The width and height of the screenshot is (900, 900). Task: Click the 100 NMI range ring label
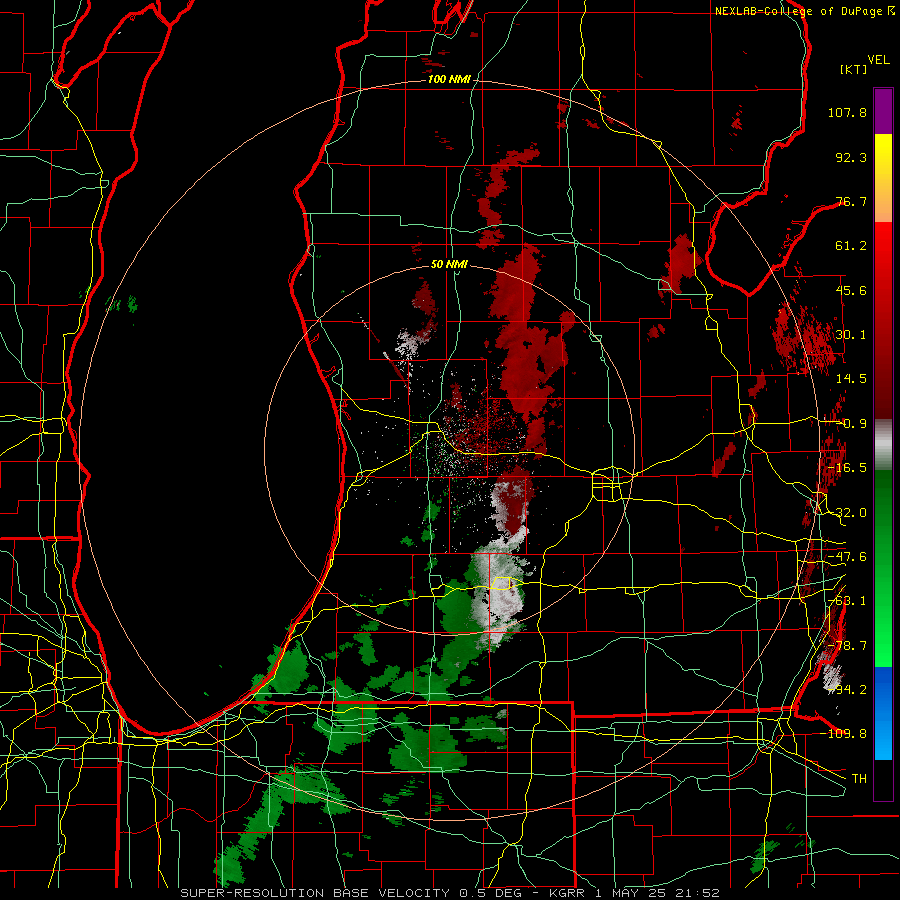click(449, 79)
